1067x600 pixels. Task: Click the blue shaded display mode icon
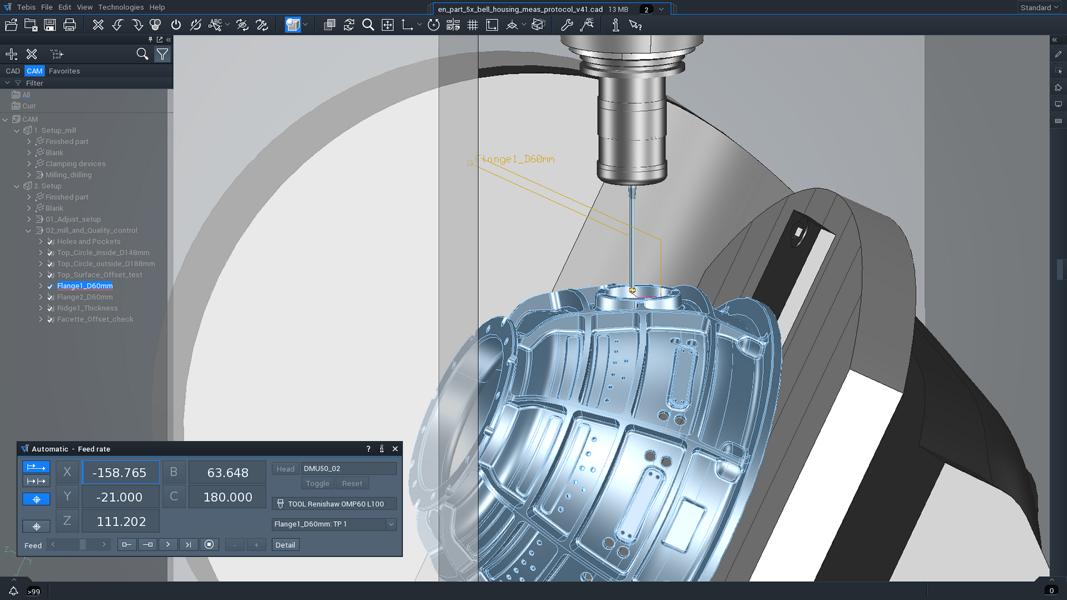(x=293, y=25)
